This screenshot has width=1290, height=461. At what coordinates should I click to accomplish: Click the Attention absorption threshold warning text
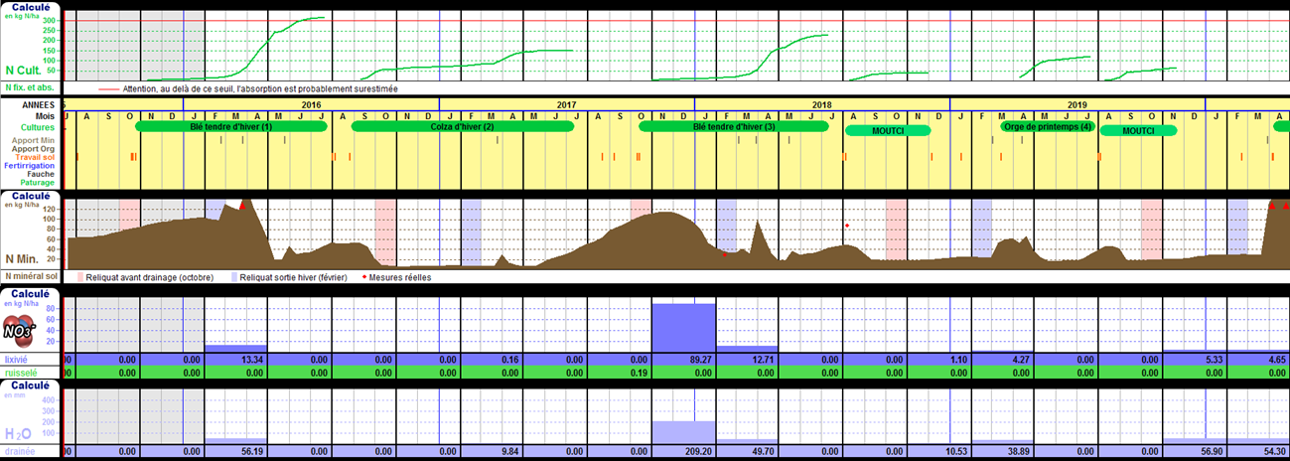click(259, 89)
